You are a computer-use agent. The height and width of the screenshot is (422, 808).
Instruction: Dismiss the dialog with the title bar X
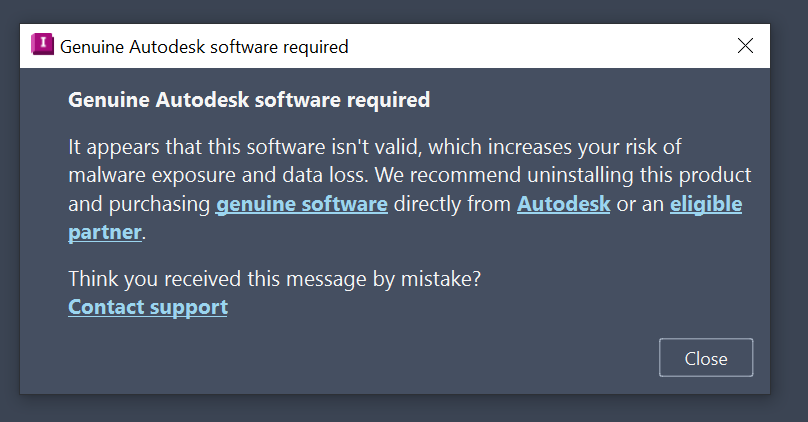744,46
